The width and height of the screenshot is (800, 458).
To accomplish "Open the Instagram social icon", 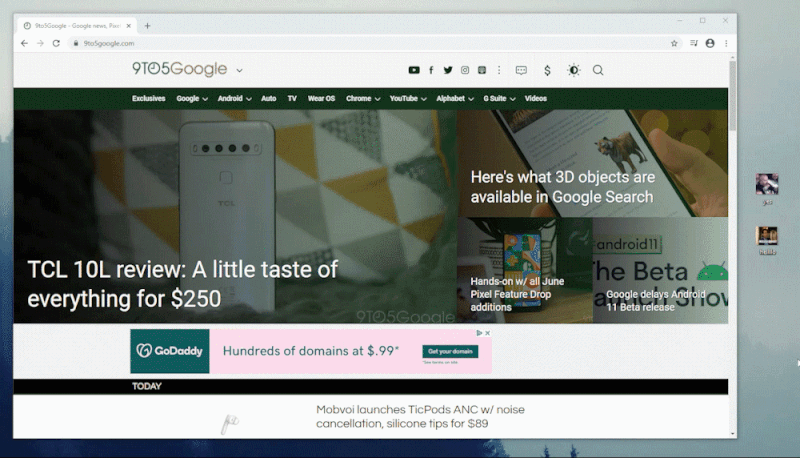I will point(465,70).
